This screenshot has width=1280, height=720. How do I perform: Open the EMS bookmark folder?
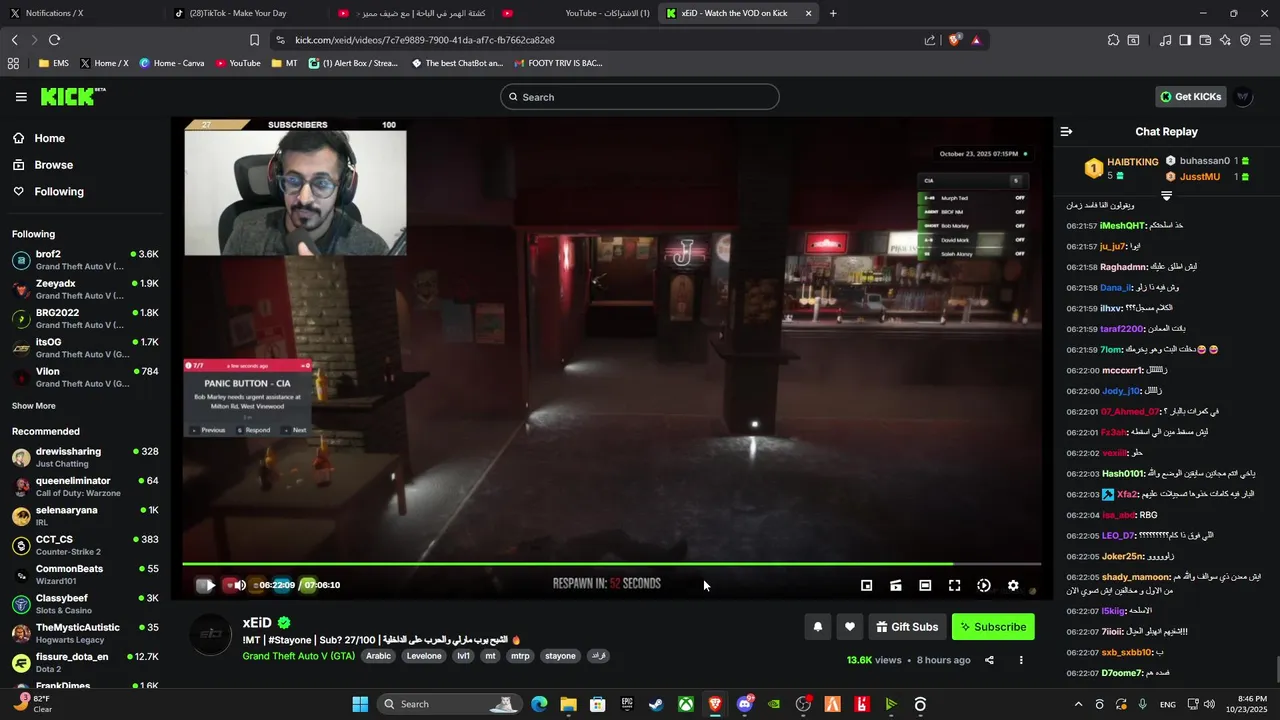pos(54,63)
